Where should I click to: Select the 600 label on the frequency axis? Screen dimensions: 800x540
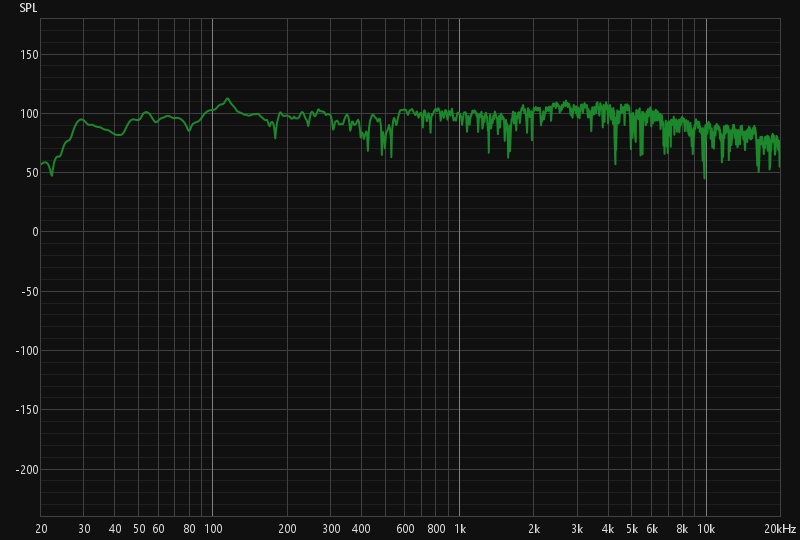[405, 529]
